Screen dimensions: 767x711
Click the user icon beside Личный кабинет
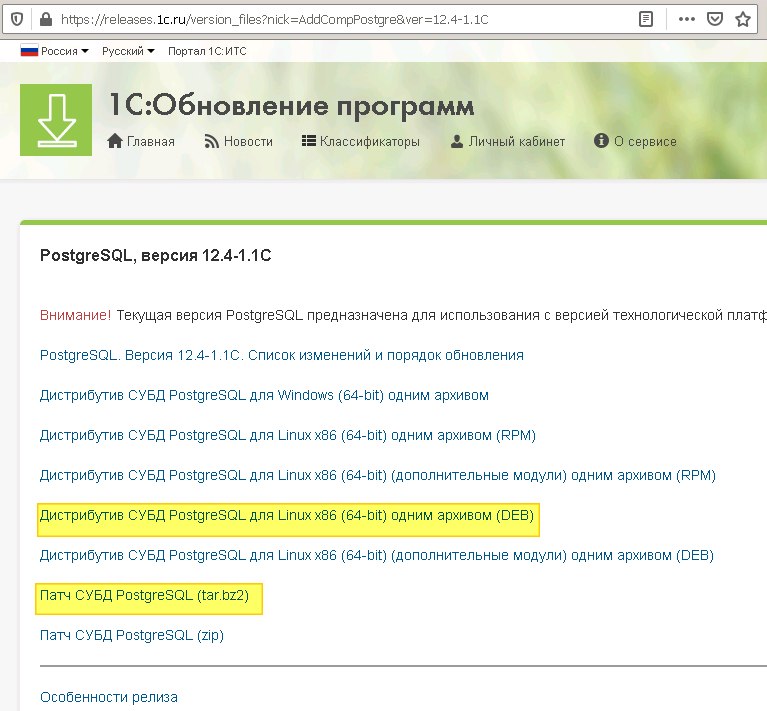point(457,141)
